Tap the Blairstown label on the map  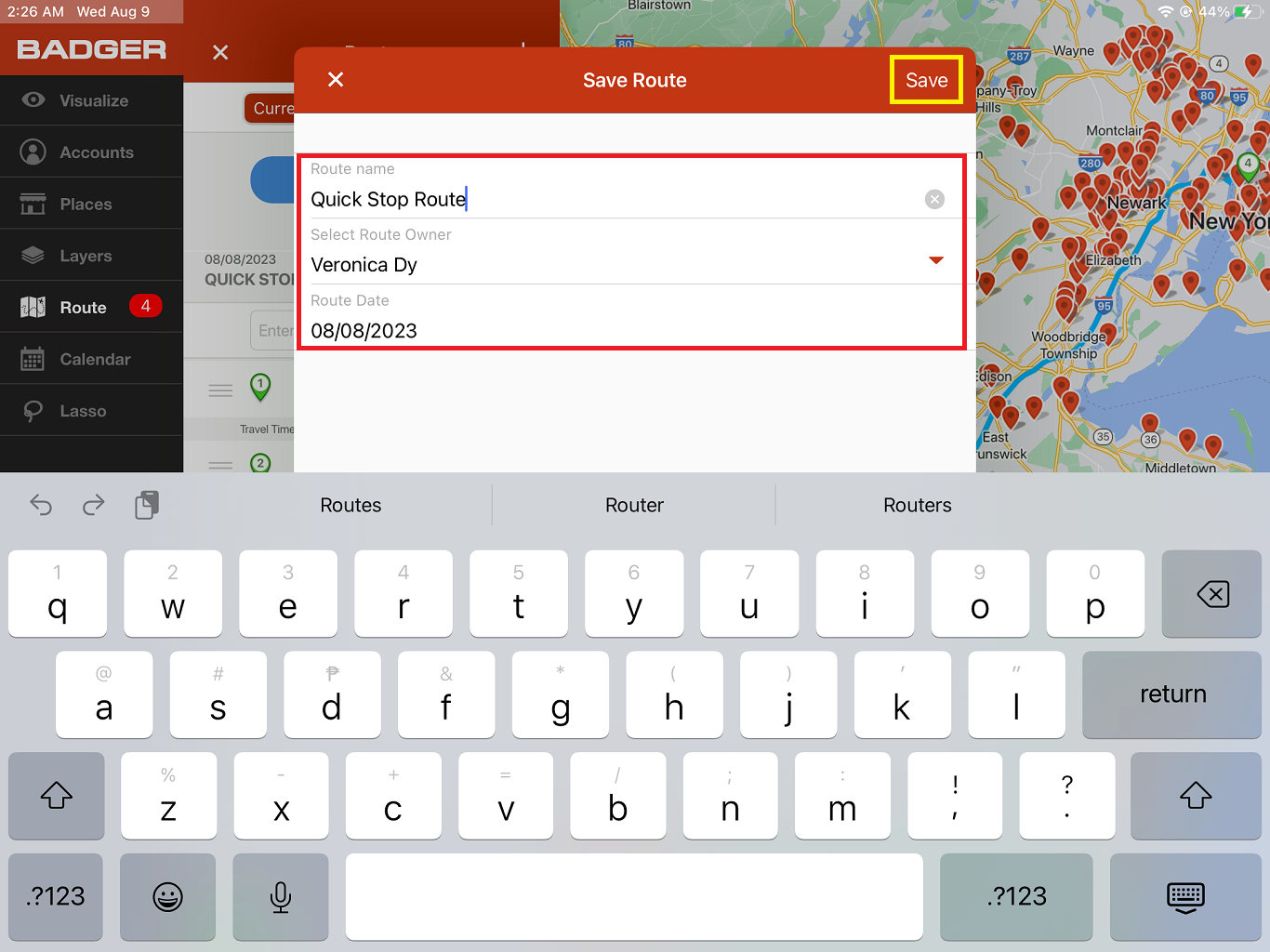(x=658, y=6)
